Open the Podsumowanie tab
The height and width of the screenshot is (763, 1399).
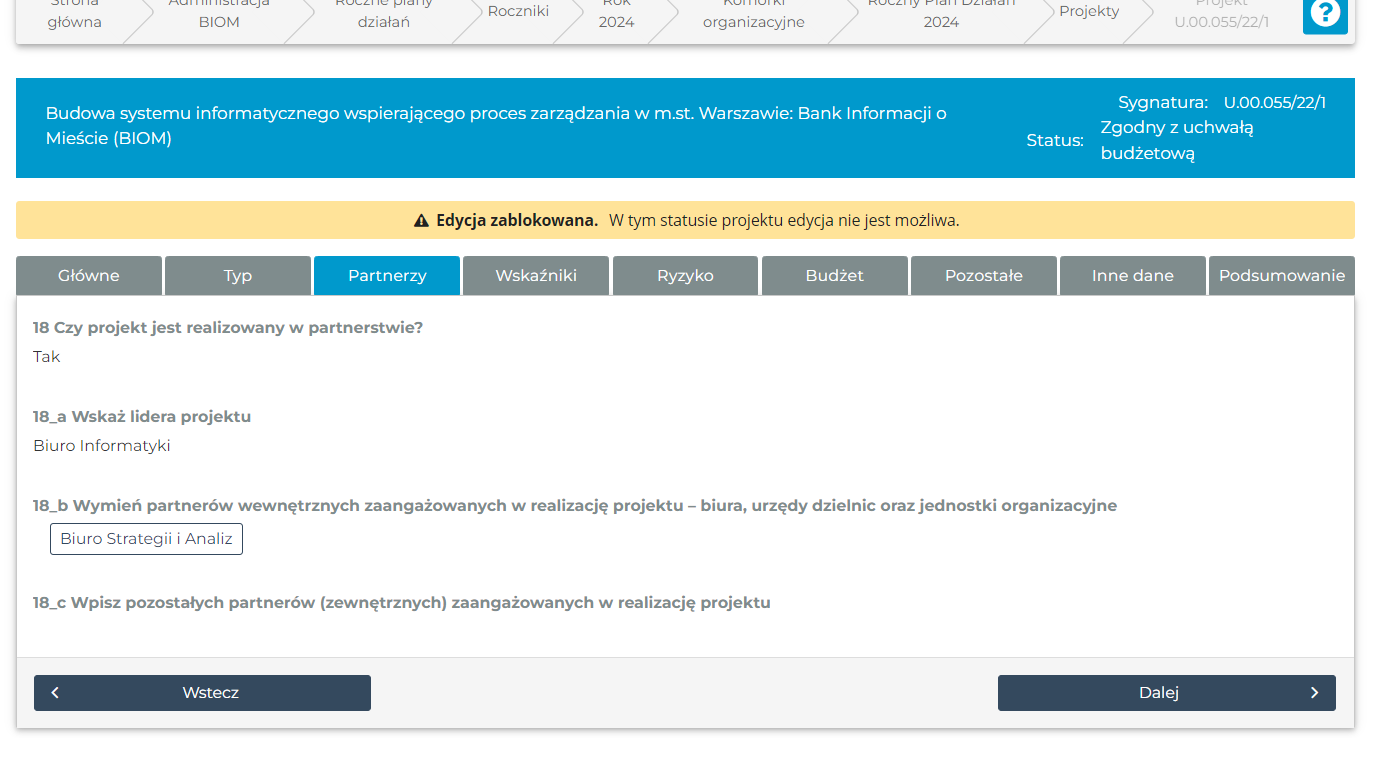click(x=1281, y=276)
